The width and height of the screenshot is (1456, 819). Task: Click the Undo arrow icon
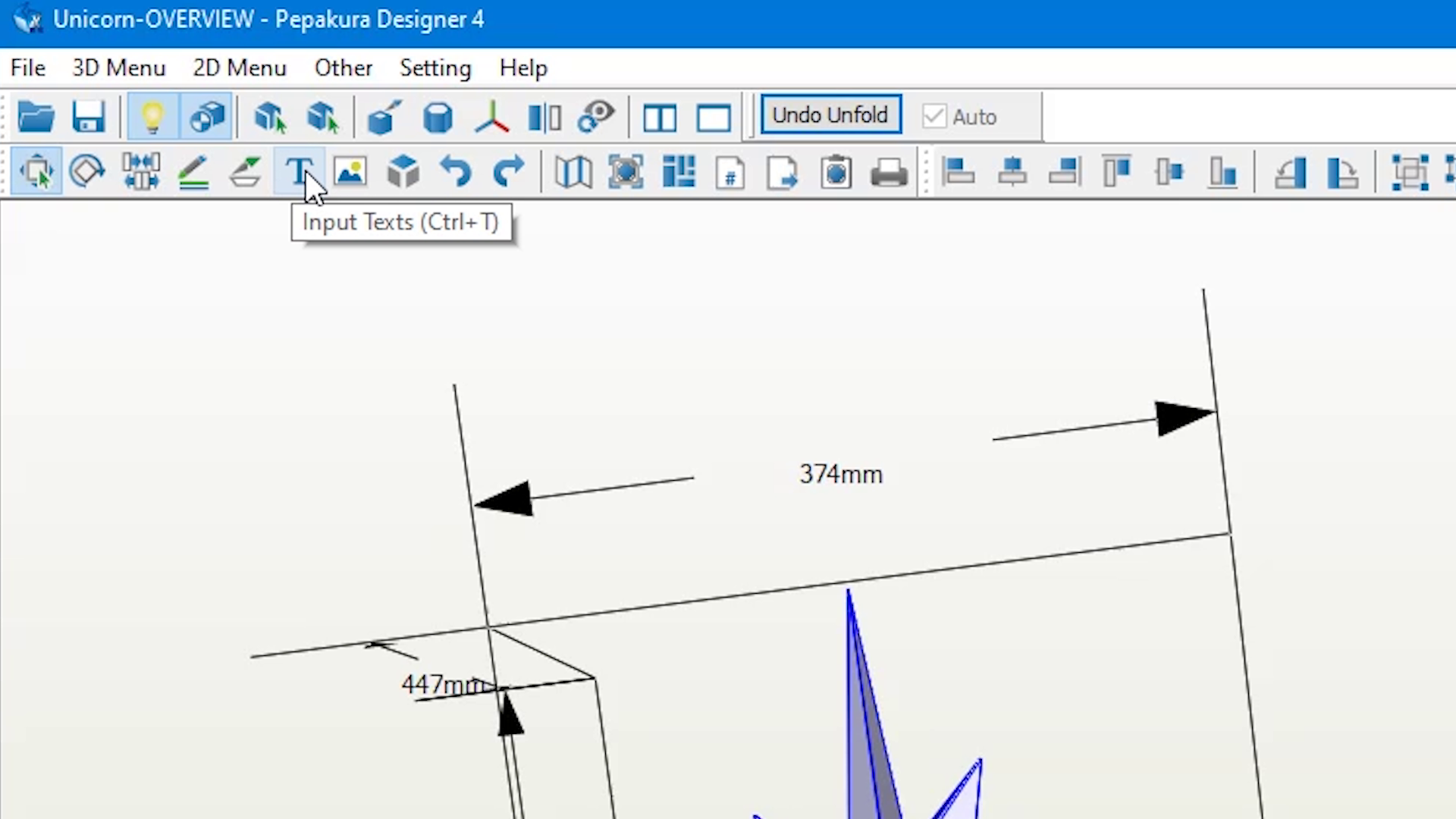point(455,172)
